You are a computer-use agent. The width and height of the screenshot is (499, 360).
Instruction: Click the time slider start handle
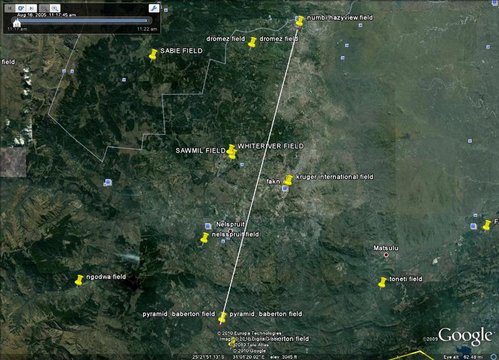pyautogui.click(x=17, y=22)
